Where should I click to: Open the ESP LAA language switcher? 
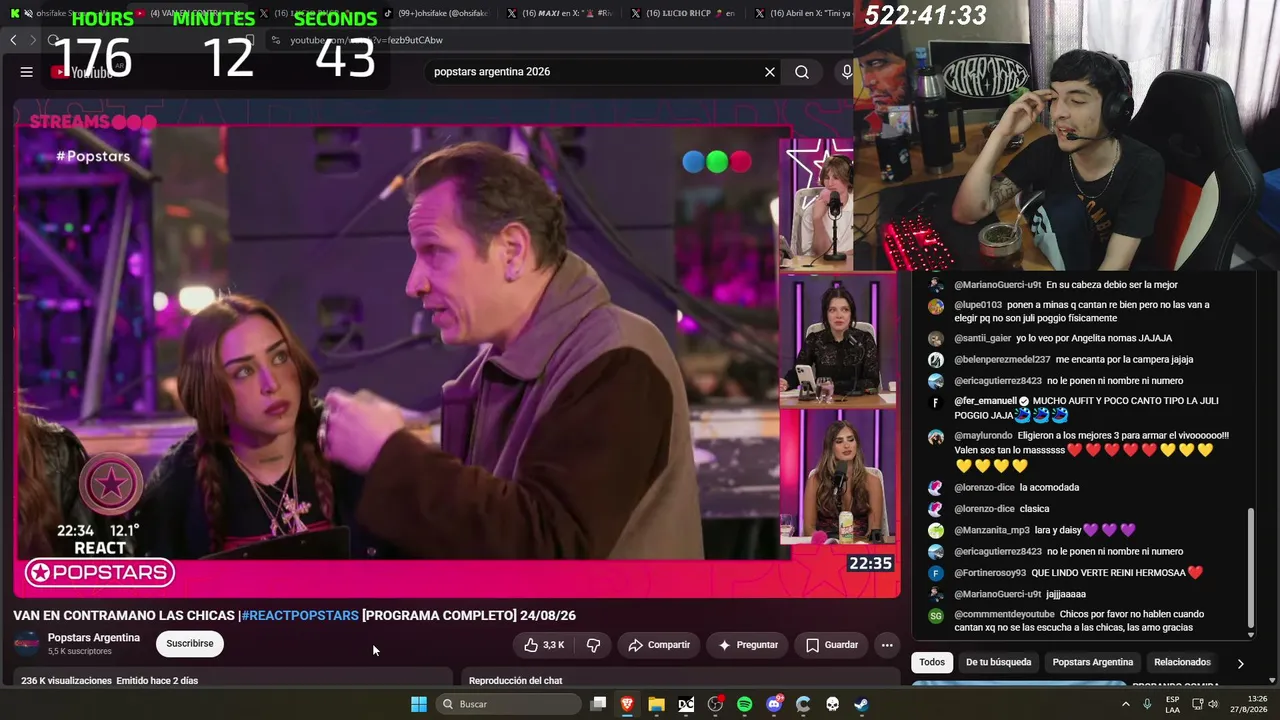(x=1172, y=704)
